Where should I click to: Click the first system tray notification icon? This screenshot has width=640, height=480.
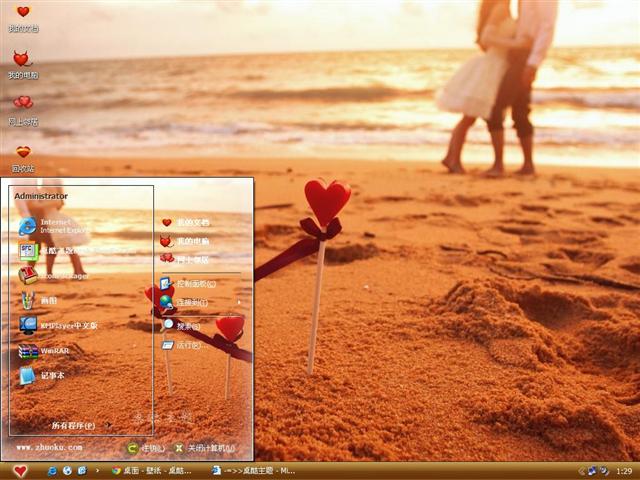(x=592, y=471)
